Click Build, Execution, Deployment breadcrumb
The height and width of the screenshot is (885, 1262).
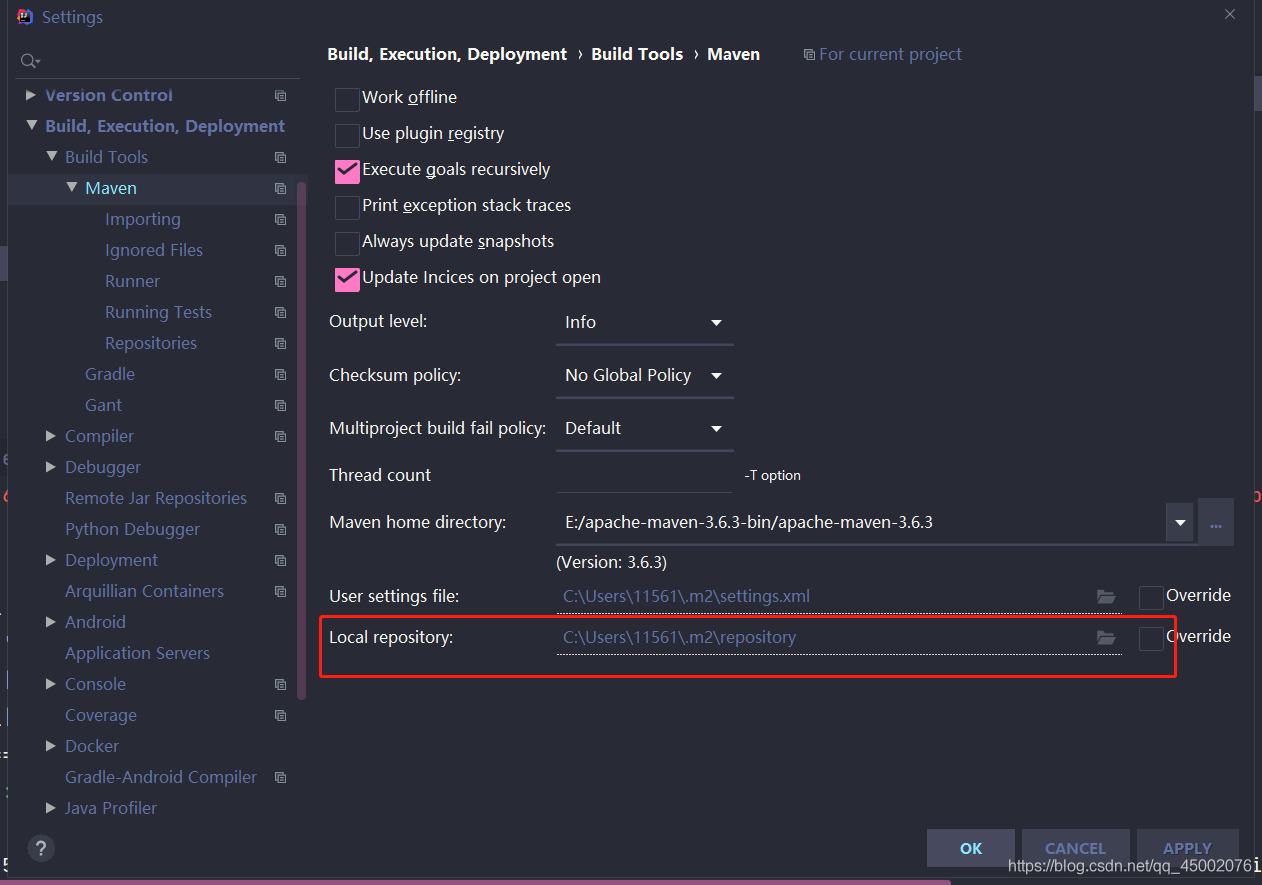[x=447, y=54]
